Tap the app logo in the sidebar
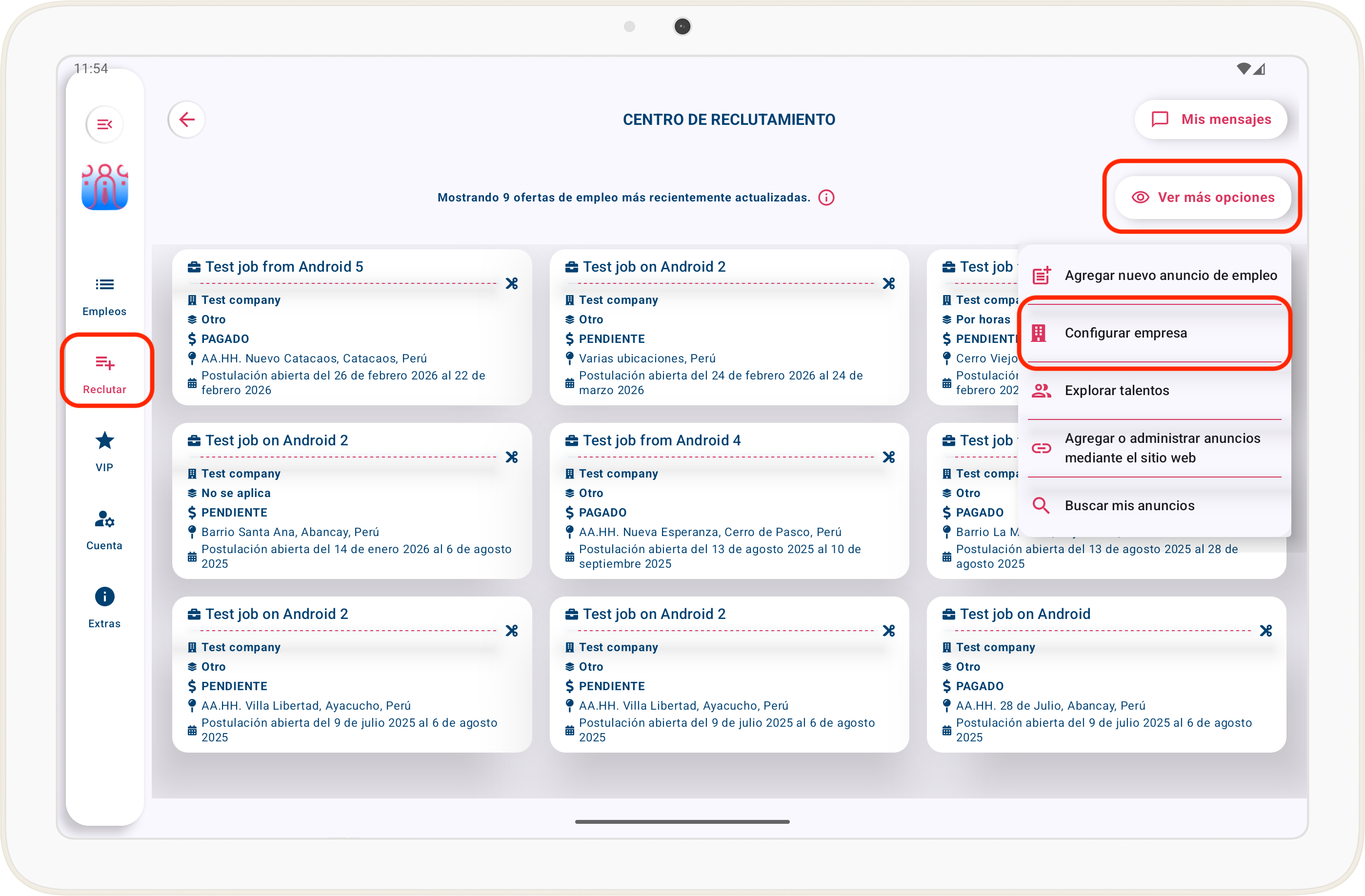The width and height of the screenshot is (1365, 896). [104, 187]
